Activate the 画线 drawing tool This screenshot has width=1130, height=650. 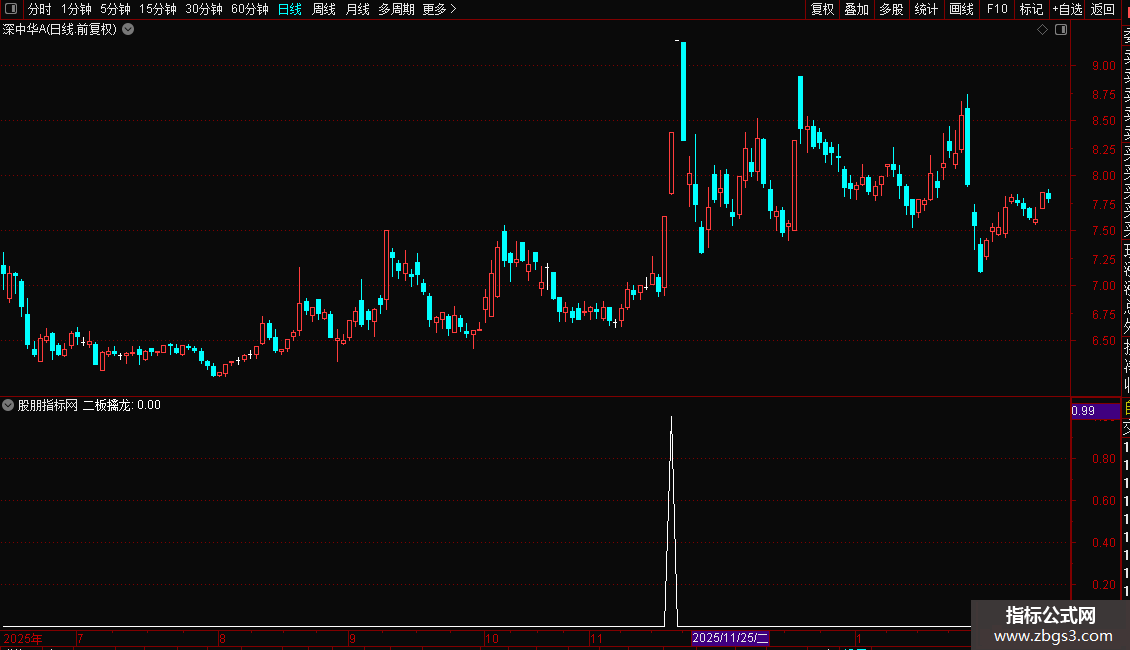pos(961,9)
